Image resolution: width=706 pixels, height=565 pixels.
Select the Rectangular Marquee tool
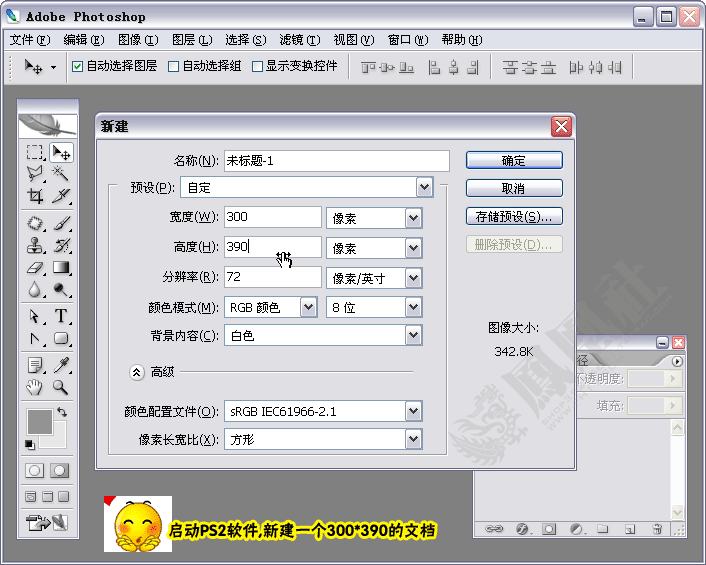[35, 152]
